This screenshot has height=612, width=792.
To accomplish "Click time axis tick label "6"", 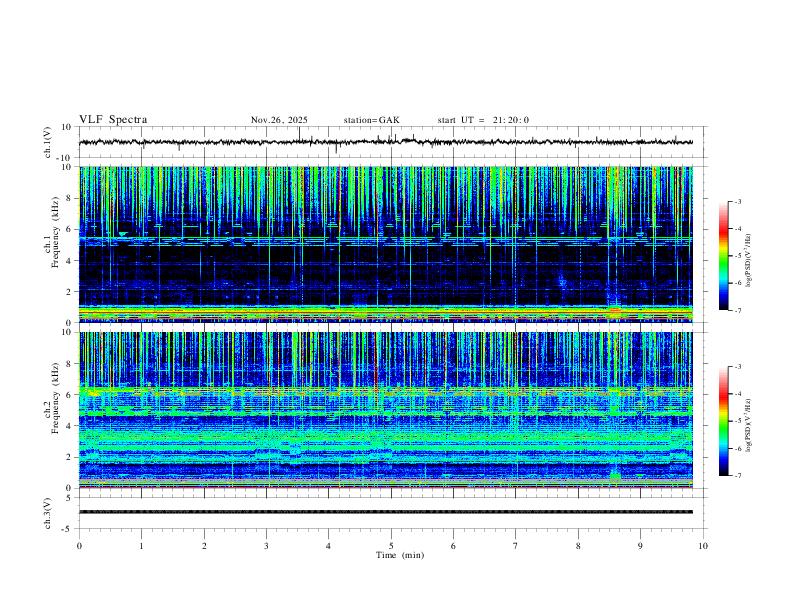I will pyautogui.click(x=453, y=546).
